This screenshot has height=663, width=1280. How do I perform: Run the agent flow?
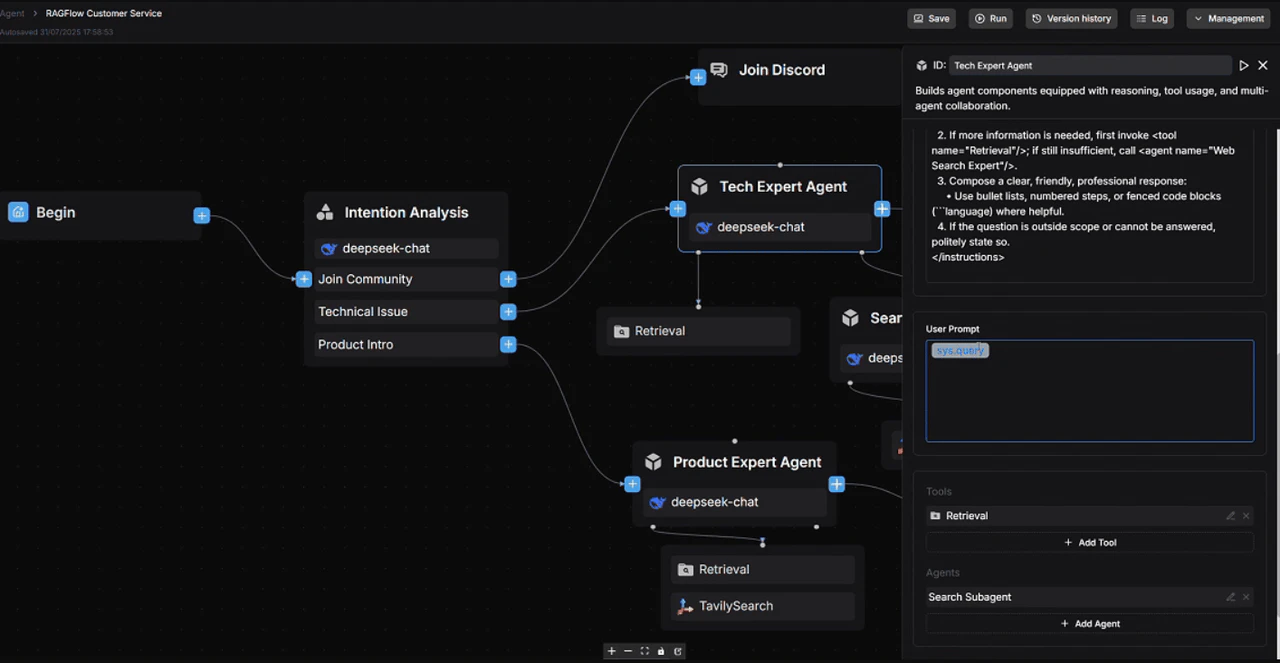click(x=990, y=18)
